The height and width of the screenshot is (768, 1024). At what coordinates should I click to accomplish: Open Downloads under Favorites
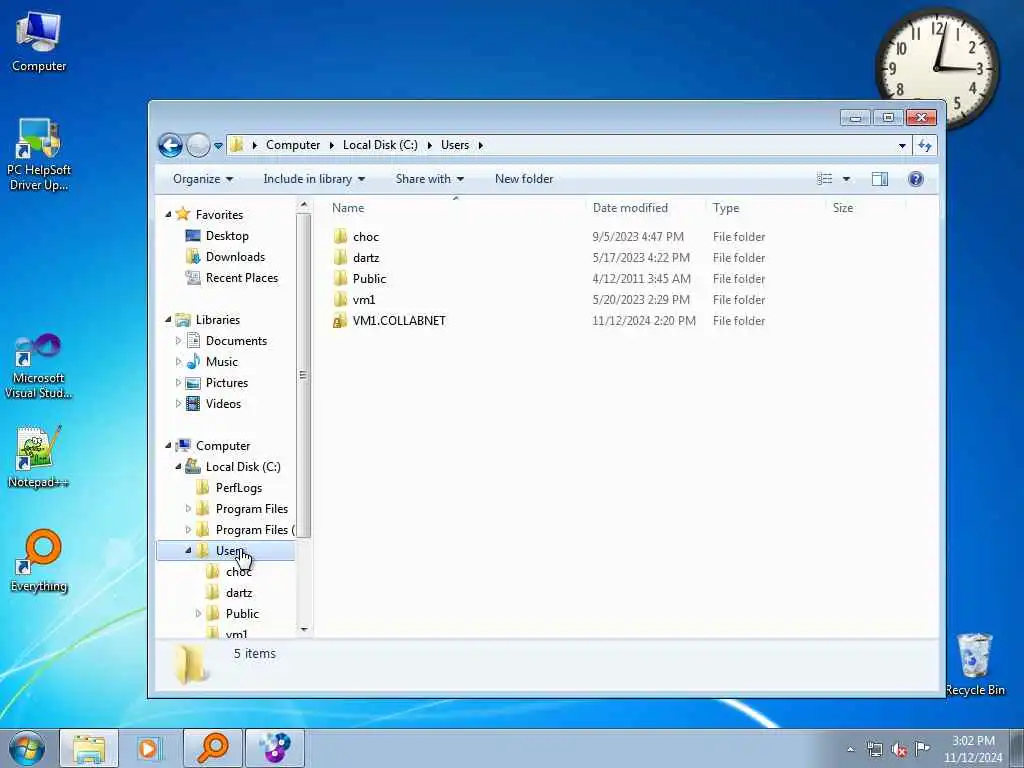coord(235,257)
